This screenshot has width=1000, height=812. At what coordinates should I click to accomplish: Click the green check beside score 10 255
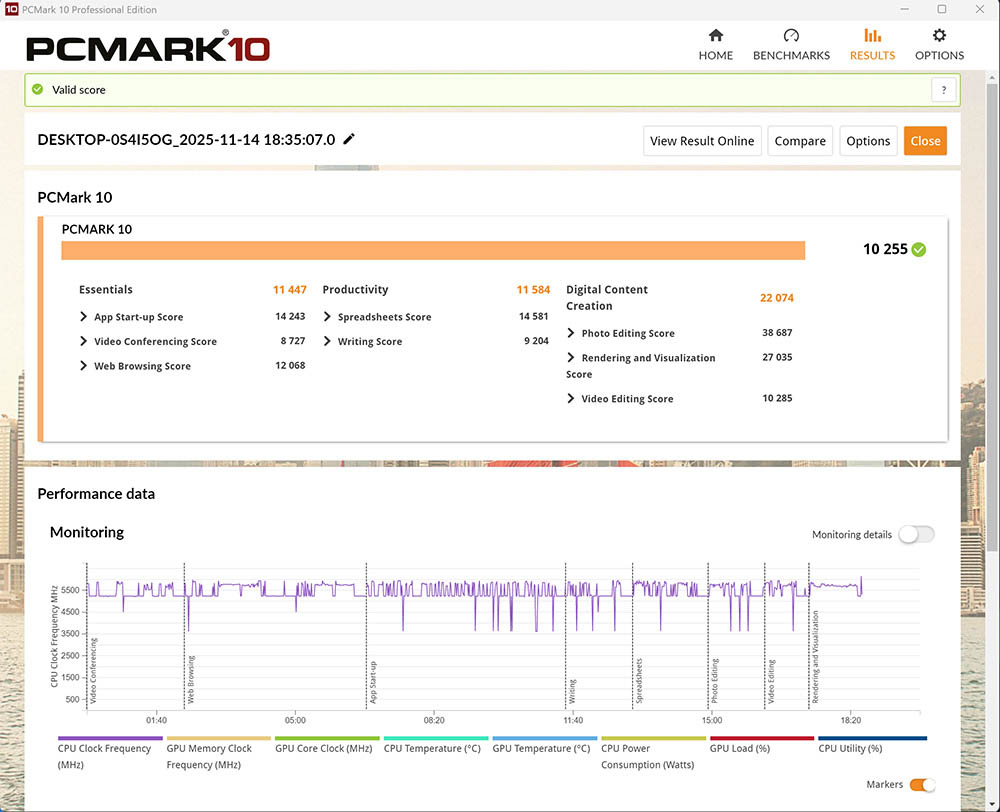coord(919,249)
